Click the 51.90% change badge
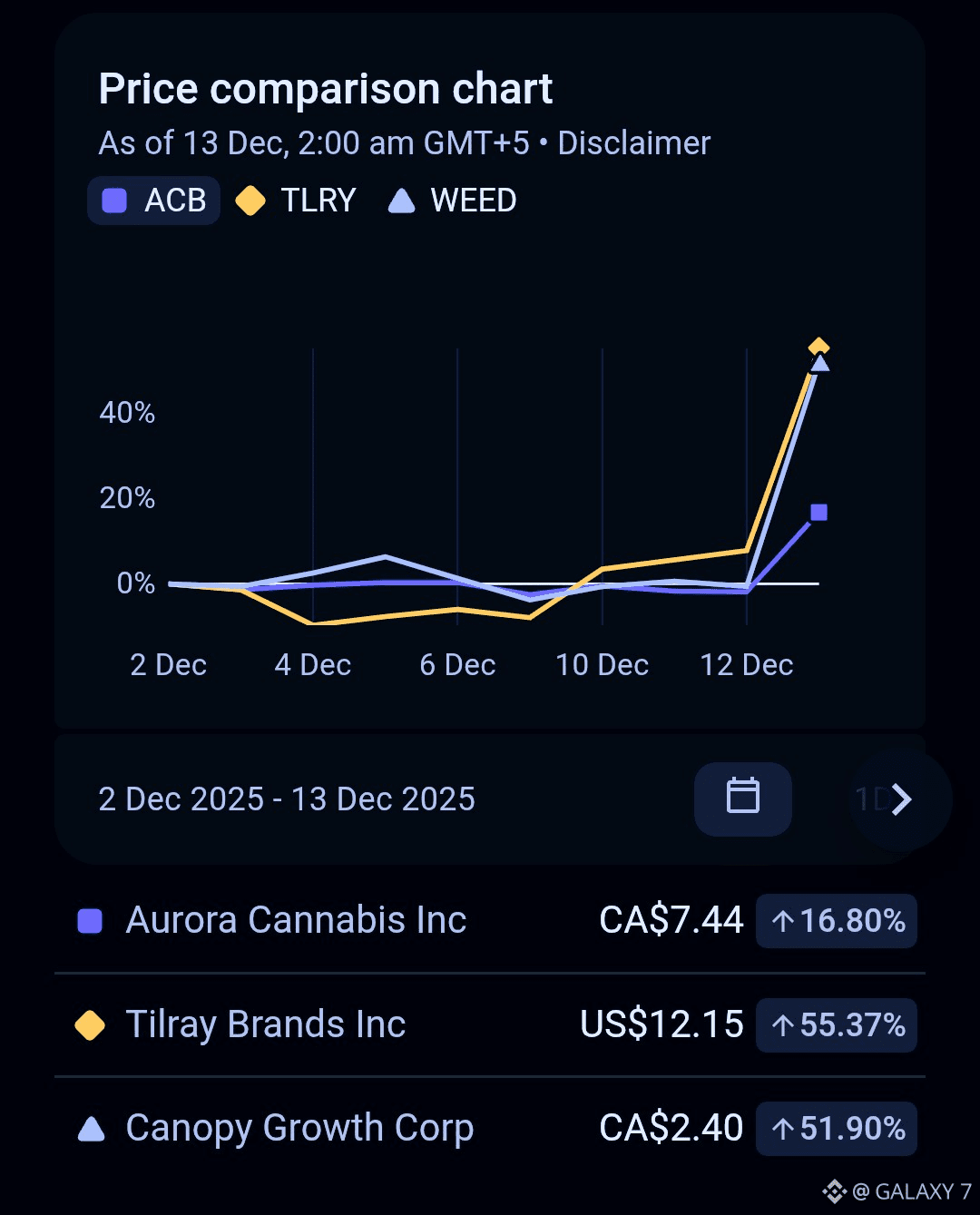 point(836,1129)
